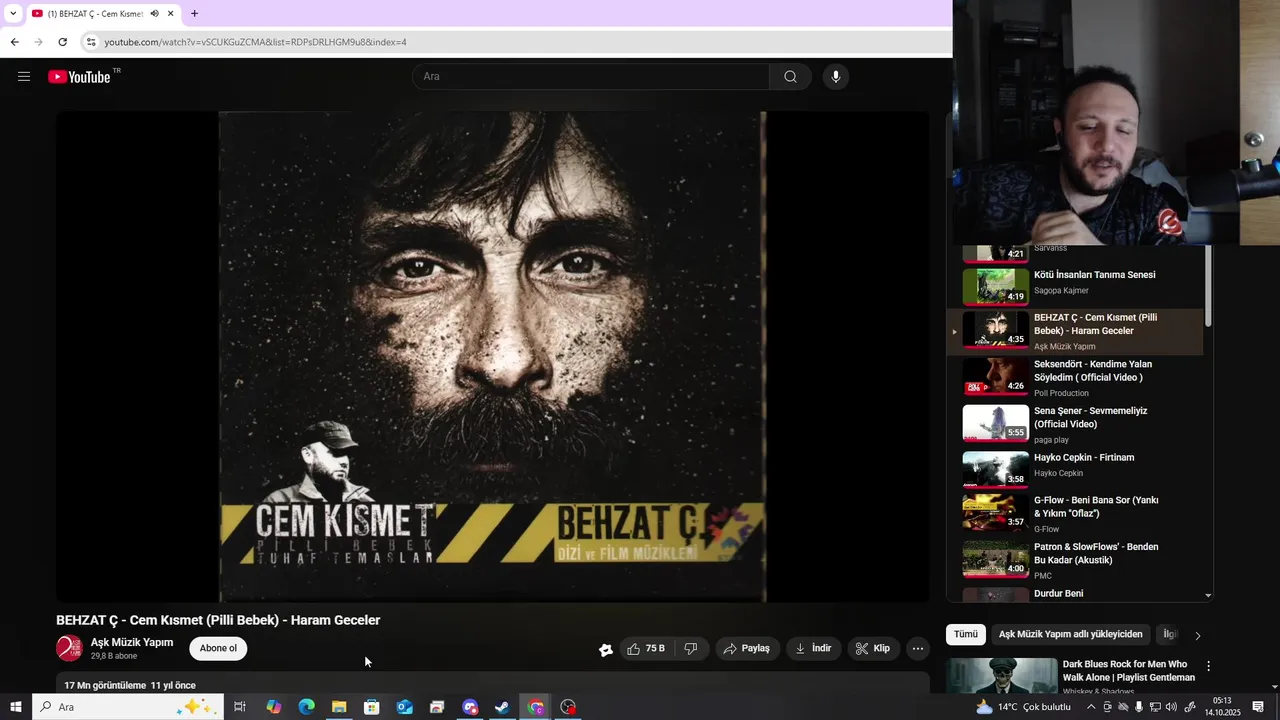Image resolution: width=1280 pixels, height=720 pixels.
Task: Select Hayko Cepkin - Fırtınam playlist entry
Action: coord(1075,468)
